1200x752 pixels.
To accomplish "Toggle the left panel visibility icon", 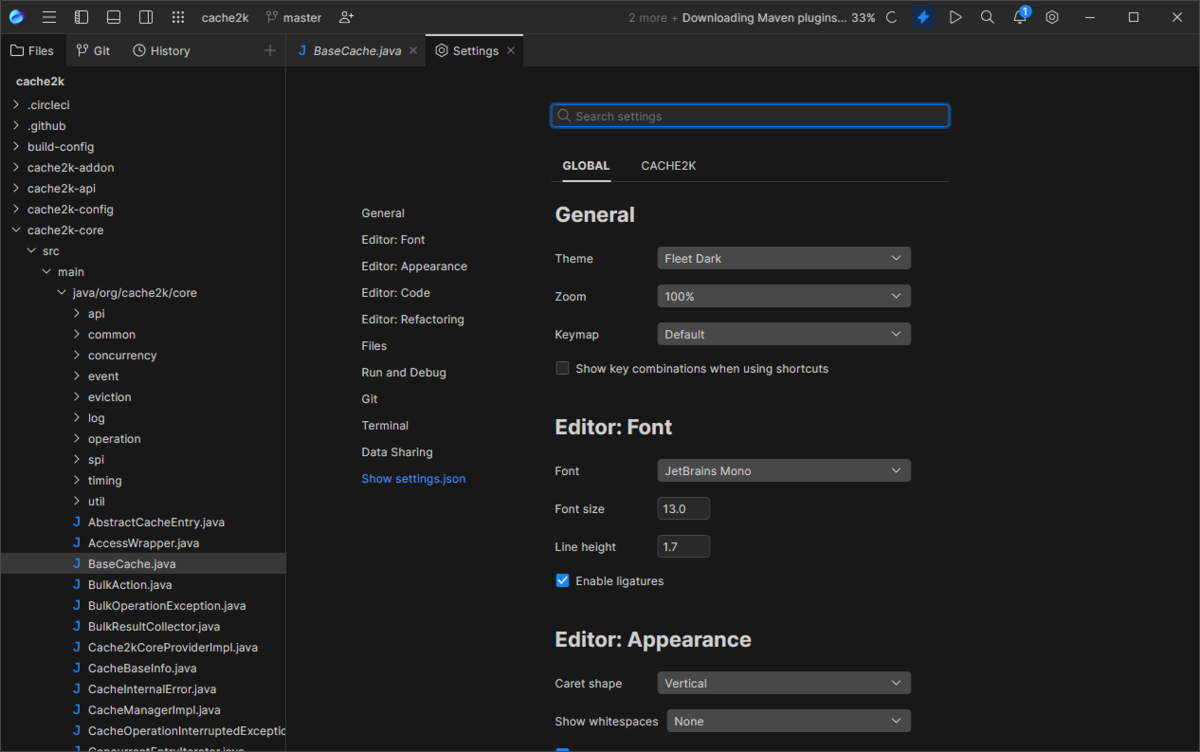I will point(82,17).
